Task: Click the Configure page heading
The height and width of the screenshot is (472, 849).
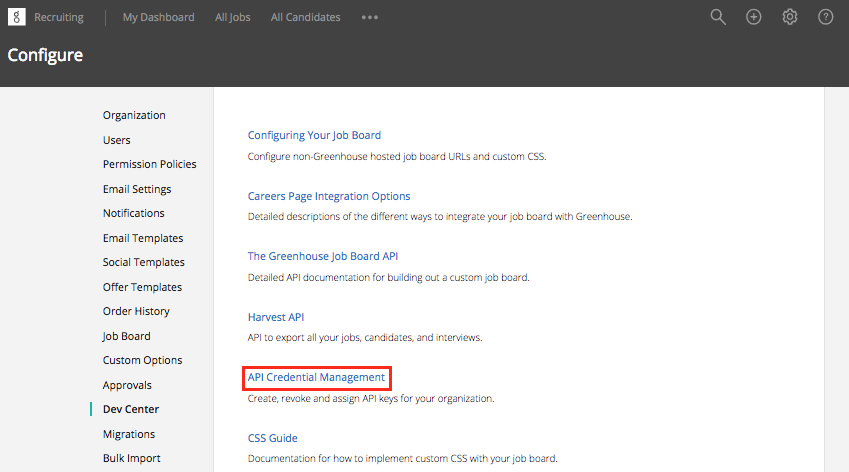Action: (45, 55)
